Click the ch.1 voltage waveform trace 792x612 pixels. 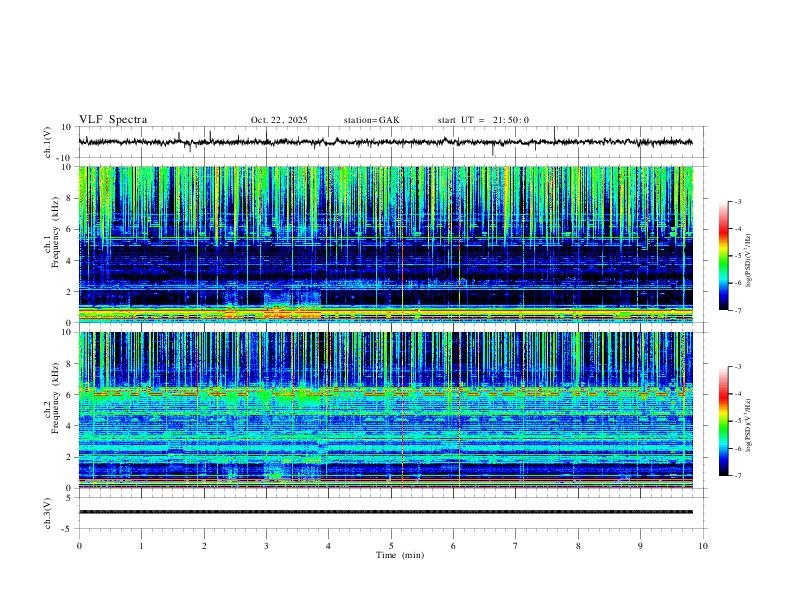click(x=385, y=142)
